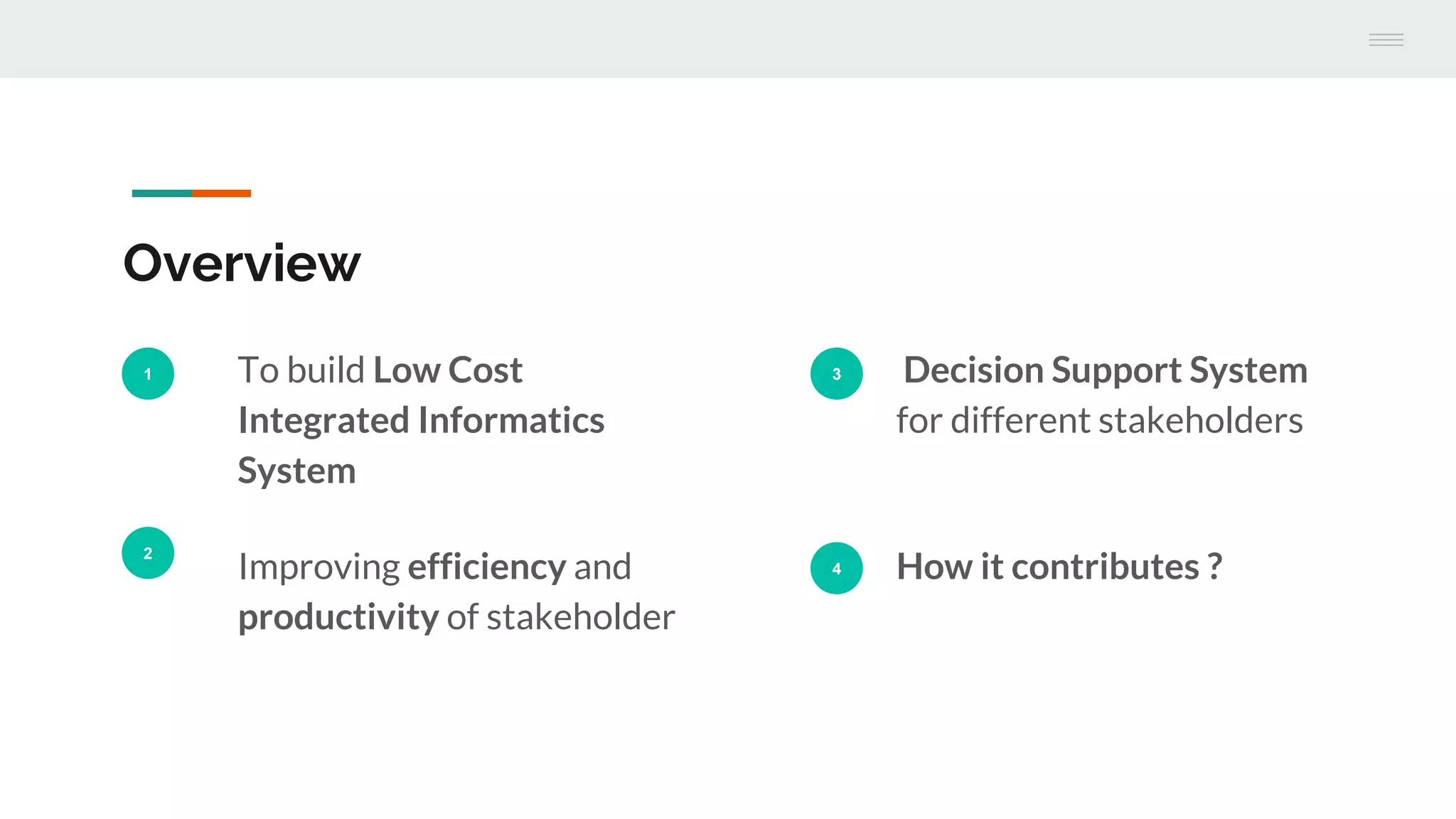Click the numbered circle 4 icon
The height and width of the screenshot is (819, 1456).
(x=836, y=568)
